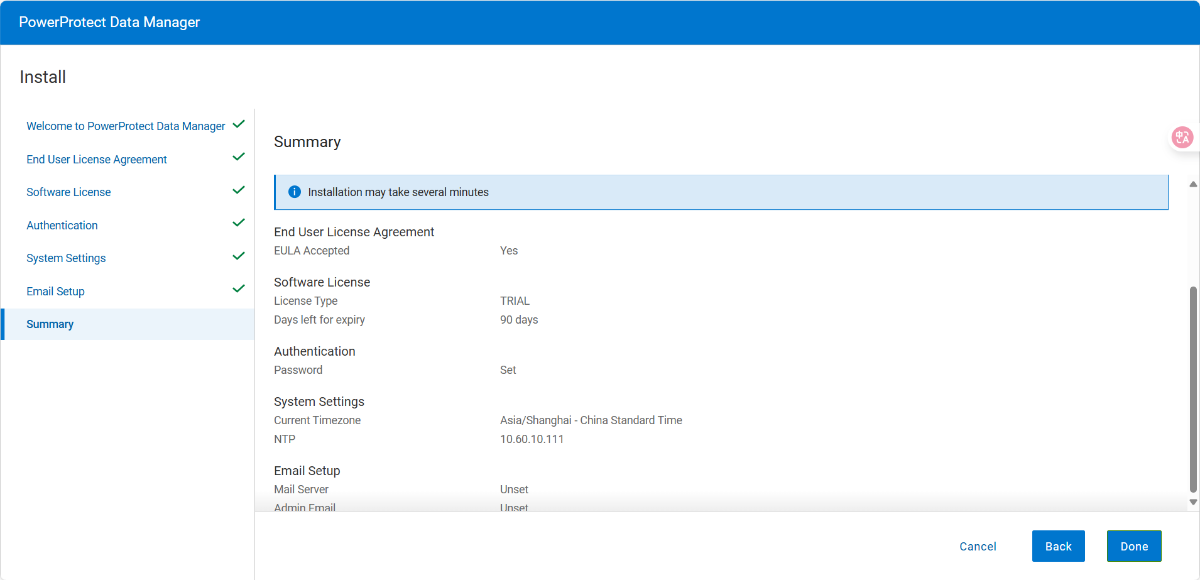1200x580 pixels.
Task: Select the Authentication step in the sidebar
Action: [62, 226]
